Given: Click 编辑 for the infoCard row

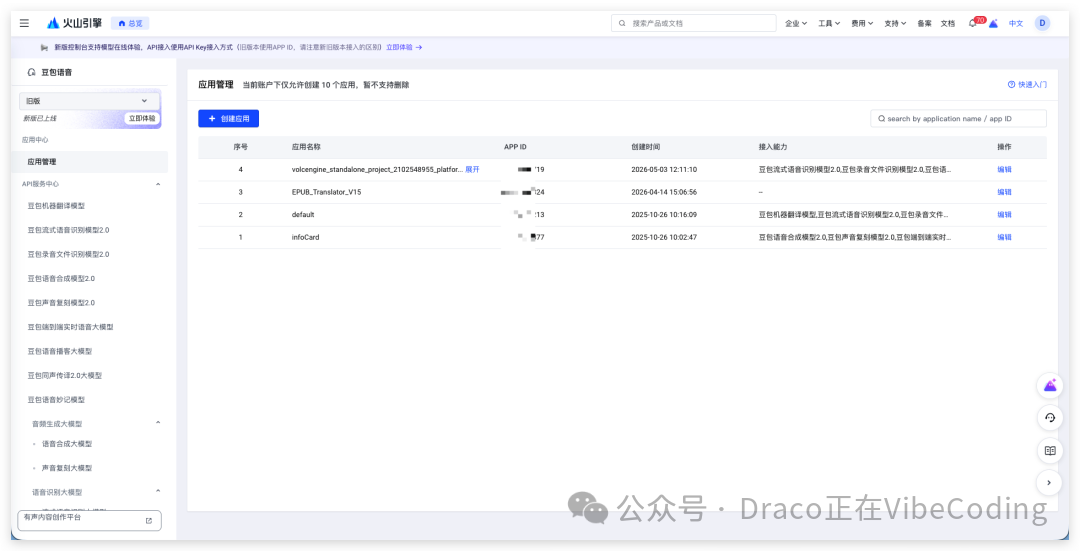Looking at the screenshot, I should point(1004,238).
